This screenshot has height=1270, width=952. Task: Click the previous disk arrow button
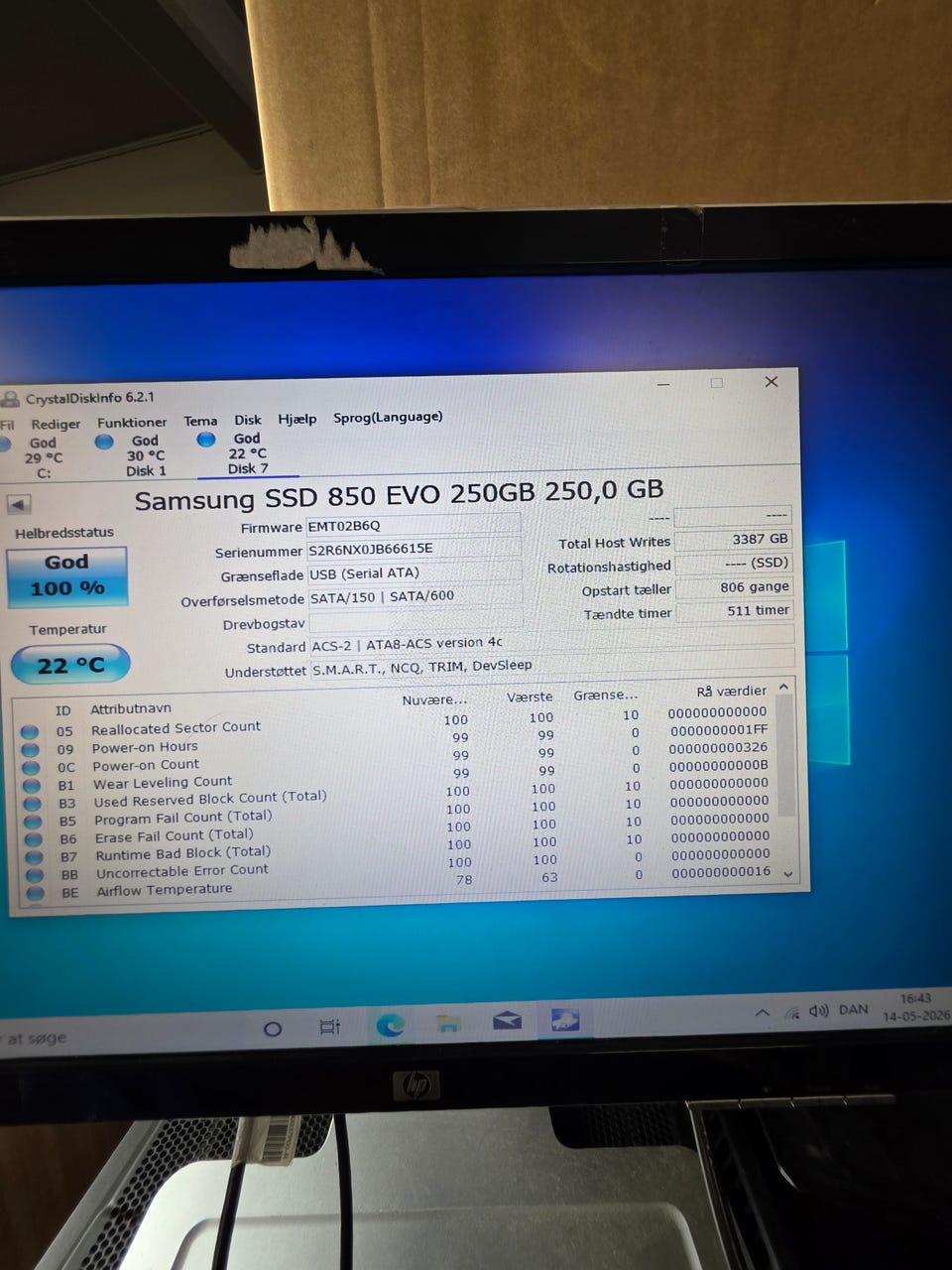click(x=18, y=504)
